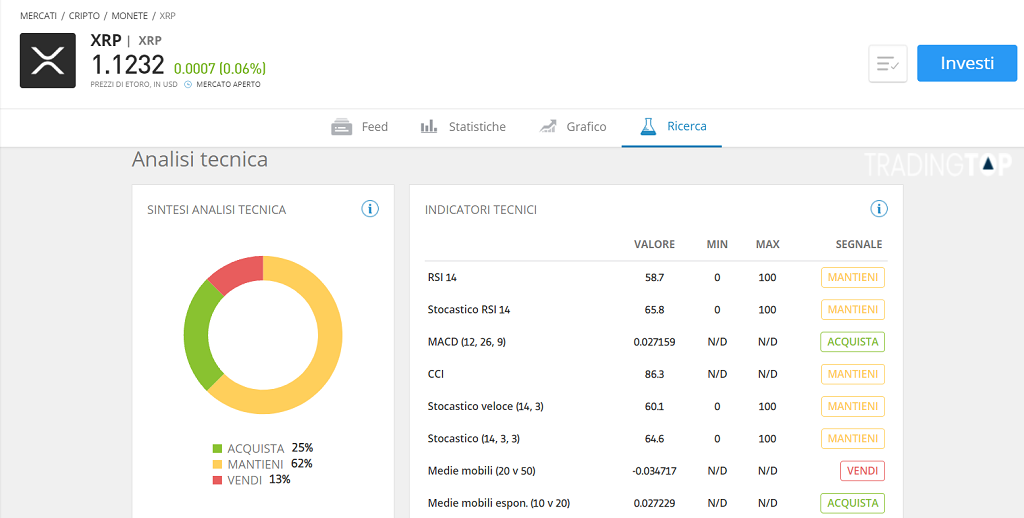
Task: Click MANTIENI signal for CCI row
Action: coord(852,374)
